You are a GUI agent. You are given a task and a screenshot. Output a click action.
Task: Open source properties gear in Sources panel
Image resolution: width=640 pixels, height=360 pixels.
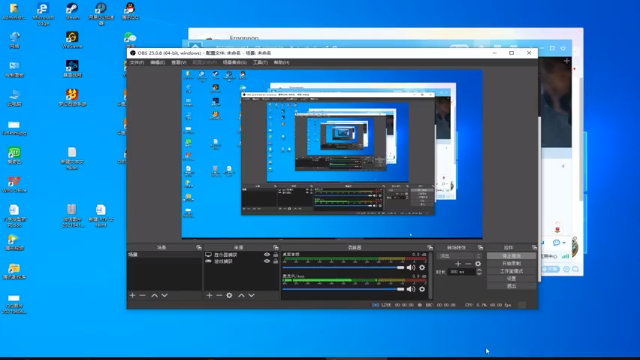tap(229, 295)
